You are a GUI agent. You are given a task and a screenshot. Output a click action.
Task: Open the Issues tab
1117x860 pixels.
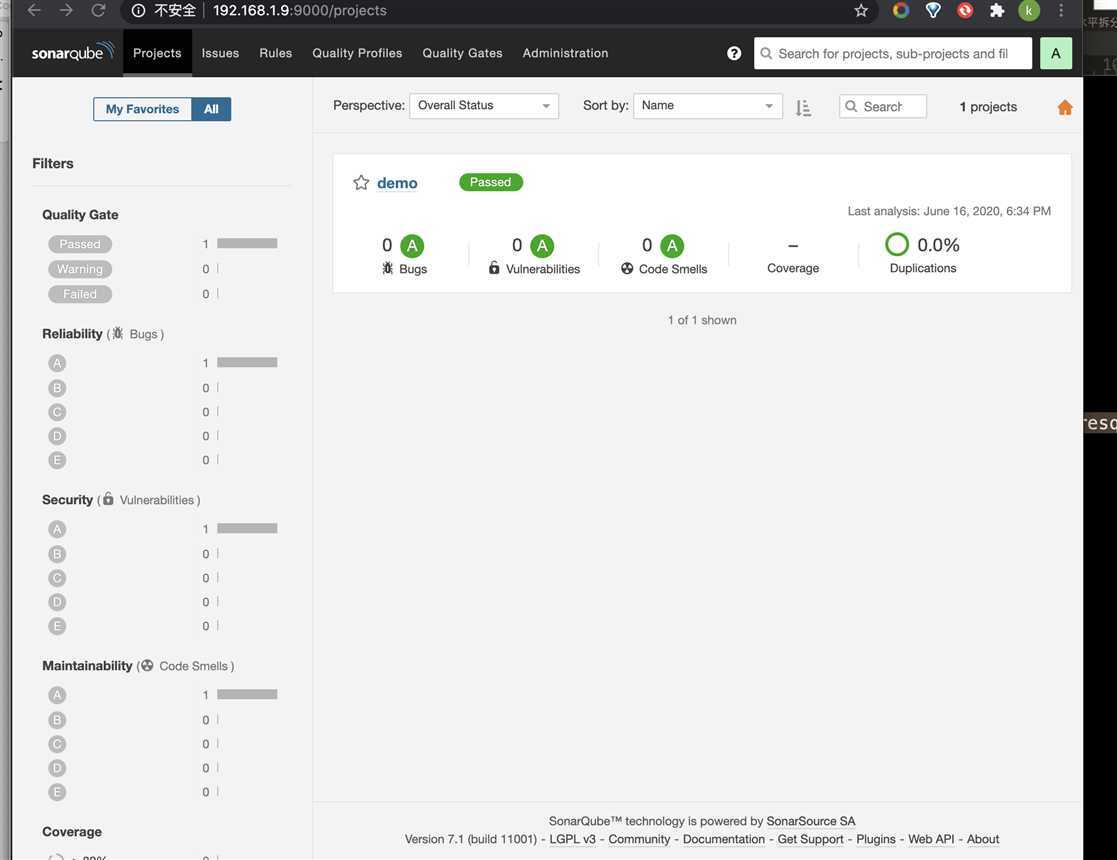tap(220, 53)
